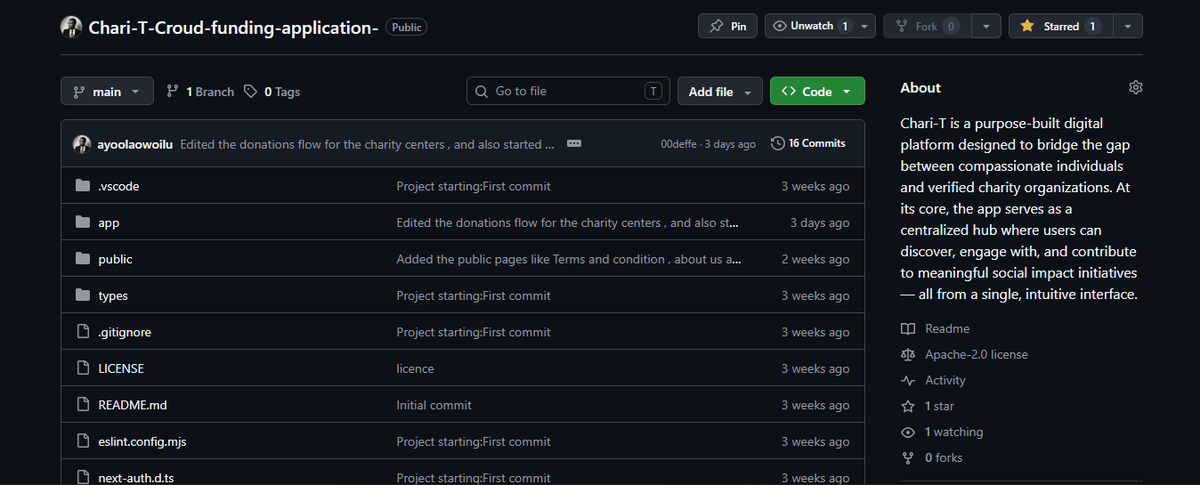Click the gear icon beside About
The image size is (1200, 485).
tap(1135, 88)
